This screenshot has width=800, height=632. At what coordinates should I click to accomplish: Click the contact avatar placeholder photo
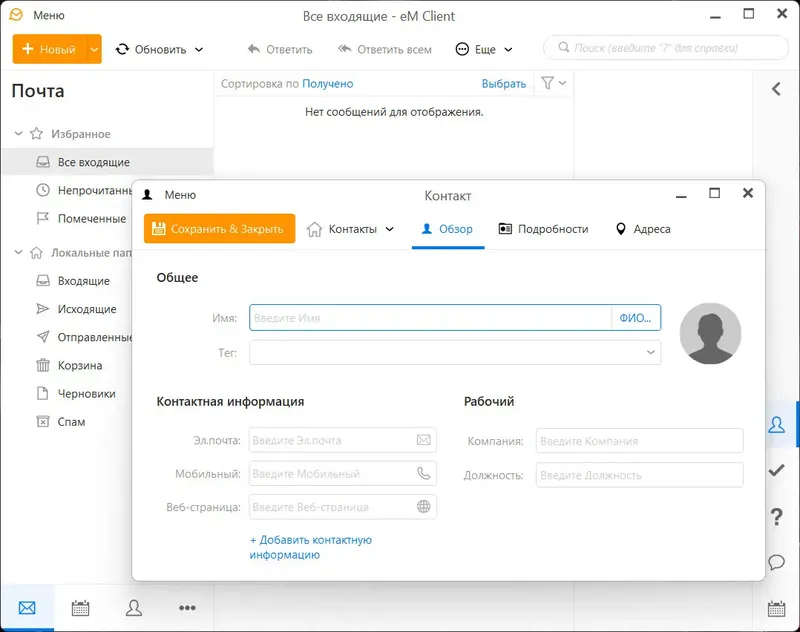click(x=711, y=331)
